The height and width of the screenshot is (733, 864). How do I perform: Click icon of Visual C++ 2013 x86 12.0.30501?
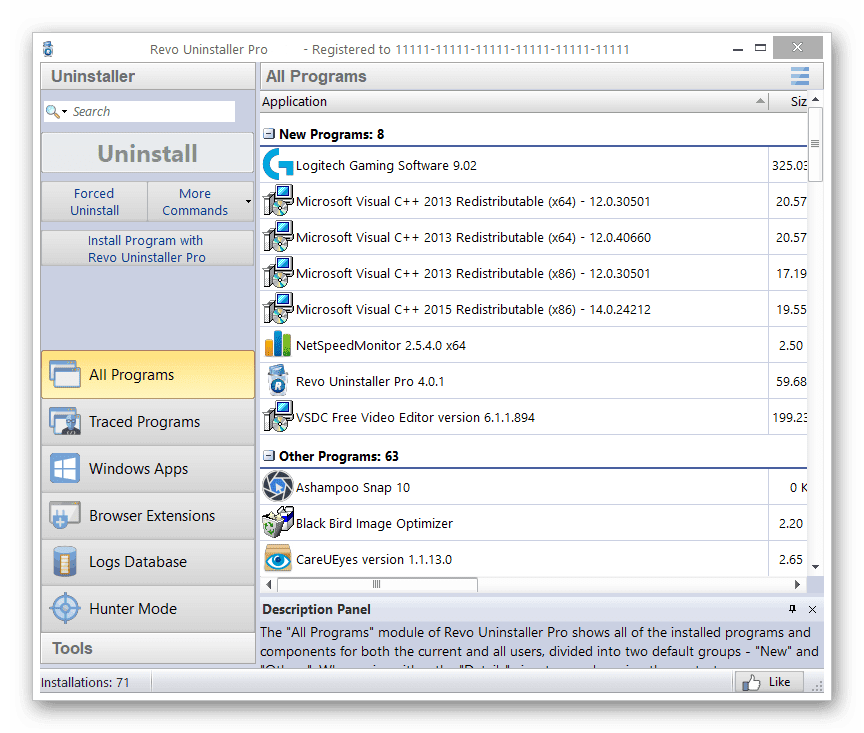coord(278,272)
